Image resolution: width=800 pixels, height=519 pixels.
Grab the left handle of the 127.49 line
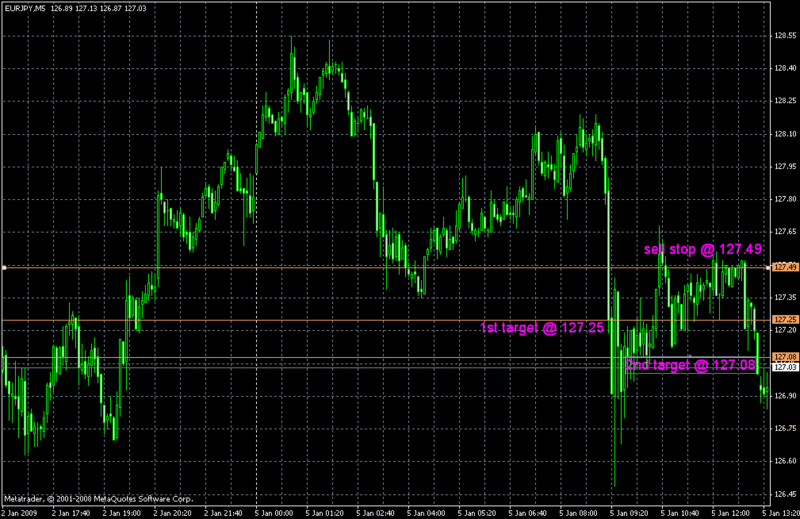pyautogui.click(x=4, y=267)
